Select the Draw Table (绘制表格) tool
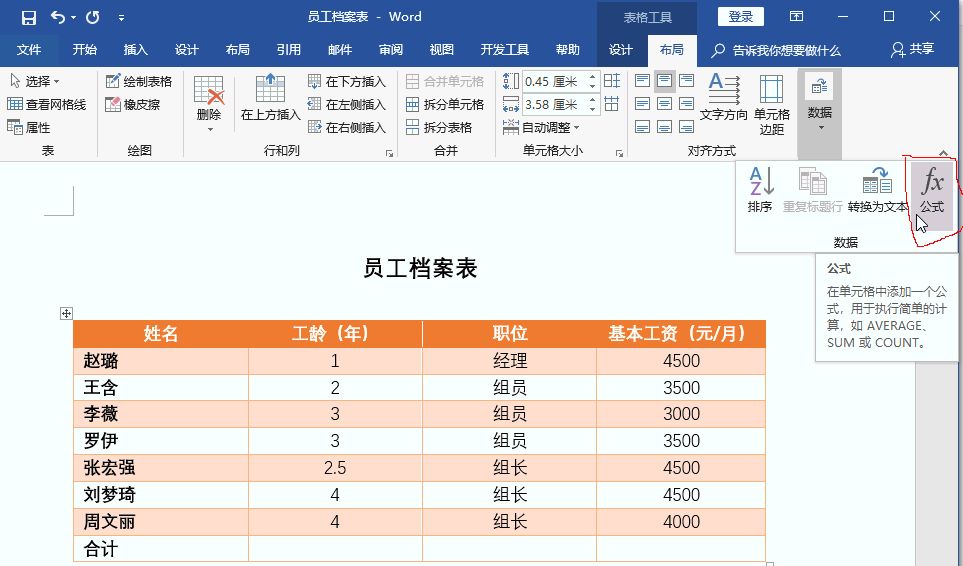 (x=139, y=81)
